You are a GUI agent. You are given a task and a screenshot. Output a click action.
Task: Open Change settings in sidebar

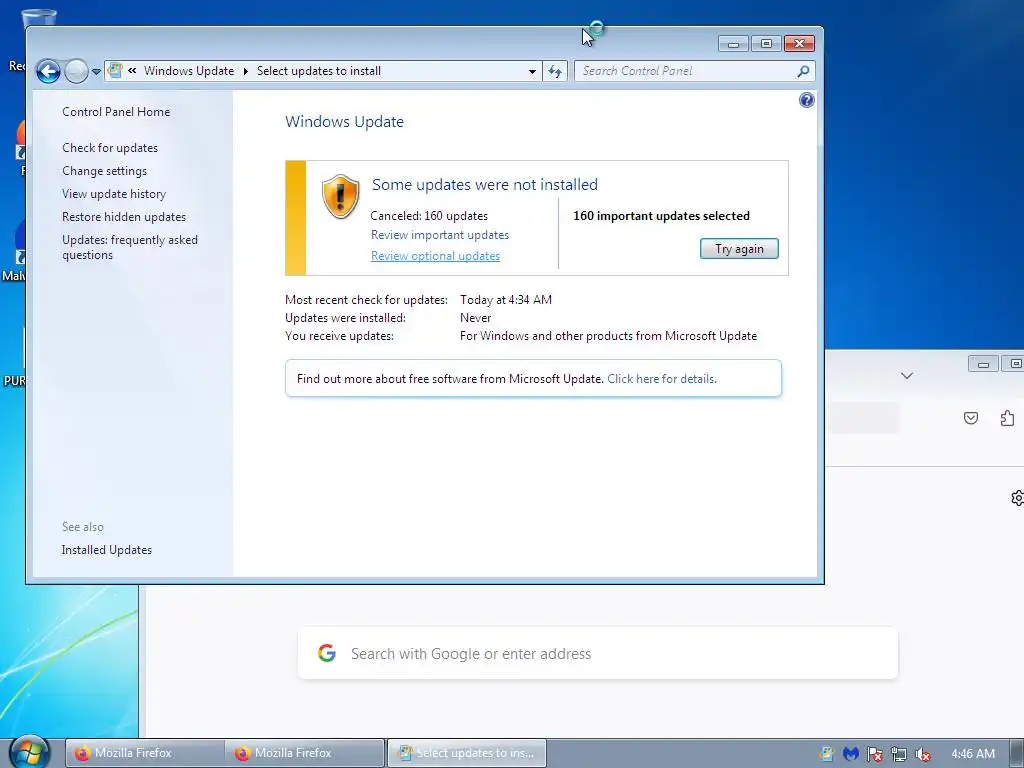(x=104, y=171)
